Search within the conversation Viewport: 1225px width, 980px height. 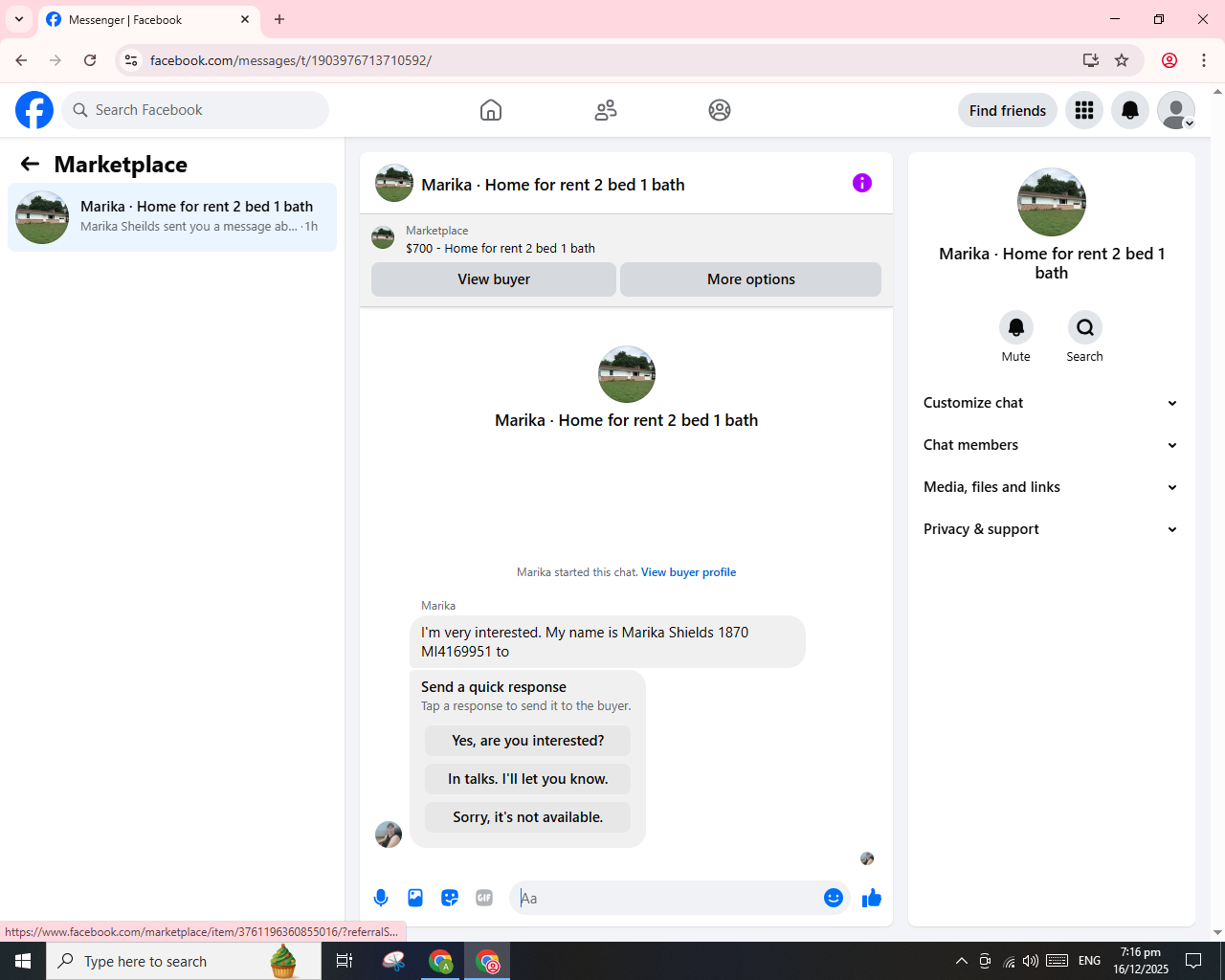coord(1085,327)
